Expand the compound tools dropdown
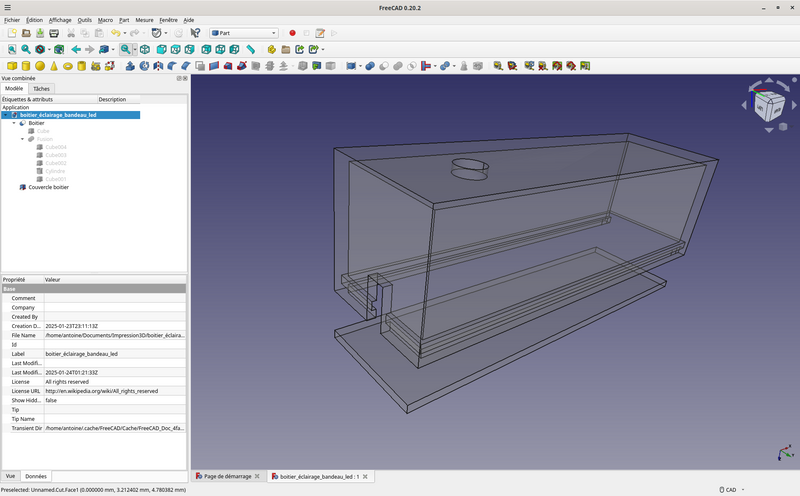The height and width of the screenshot is (496, 800). pos(360,66)
